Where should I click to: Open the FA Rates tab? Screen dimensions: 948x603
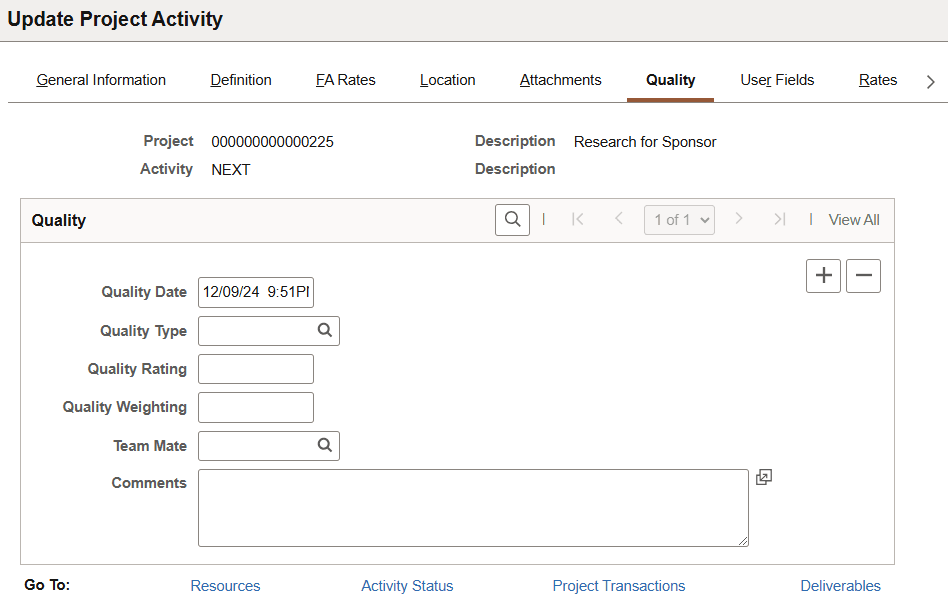[345, 80]
